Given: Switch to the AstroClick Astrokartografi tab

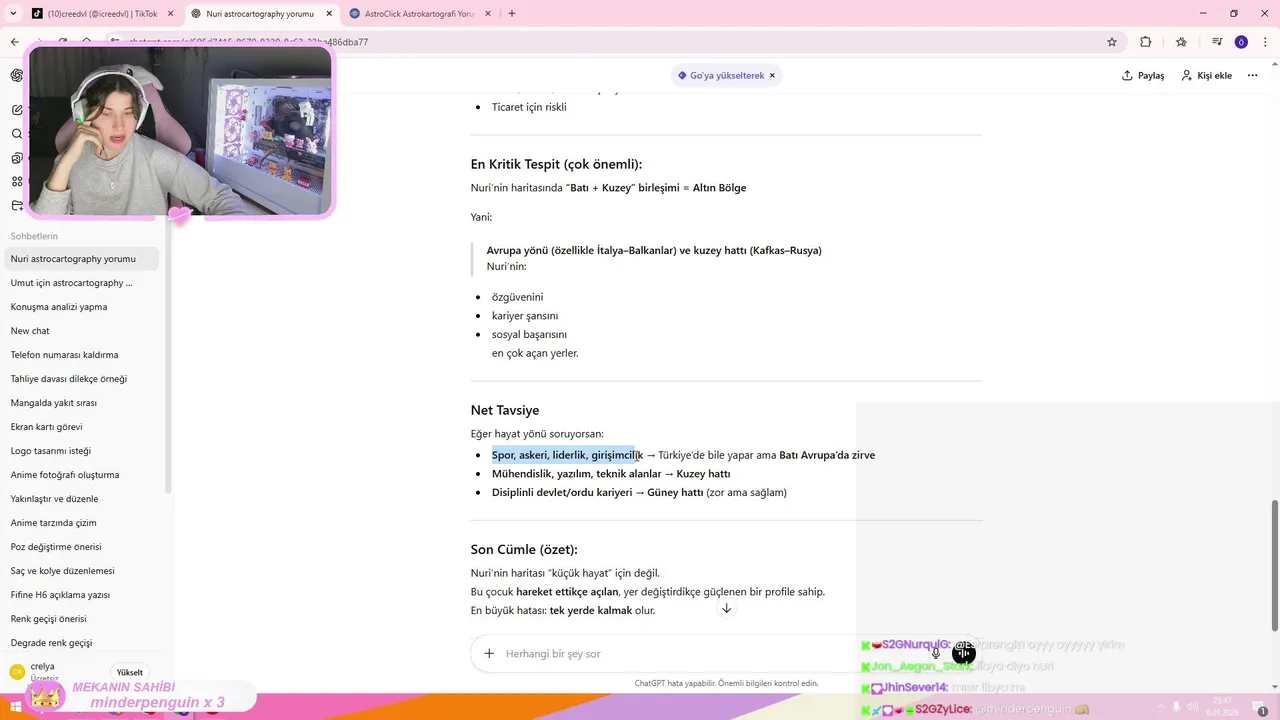Looking at the screenshot, I should (418, 14).
